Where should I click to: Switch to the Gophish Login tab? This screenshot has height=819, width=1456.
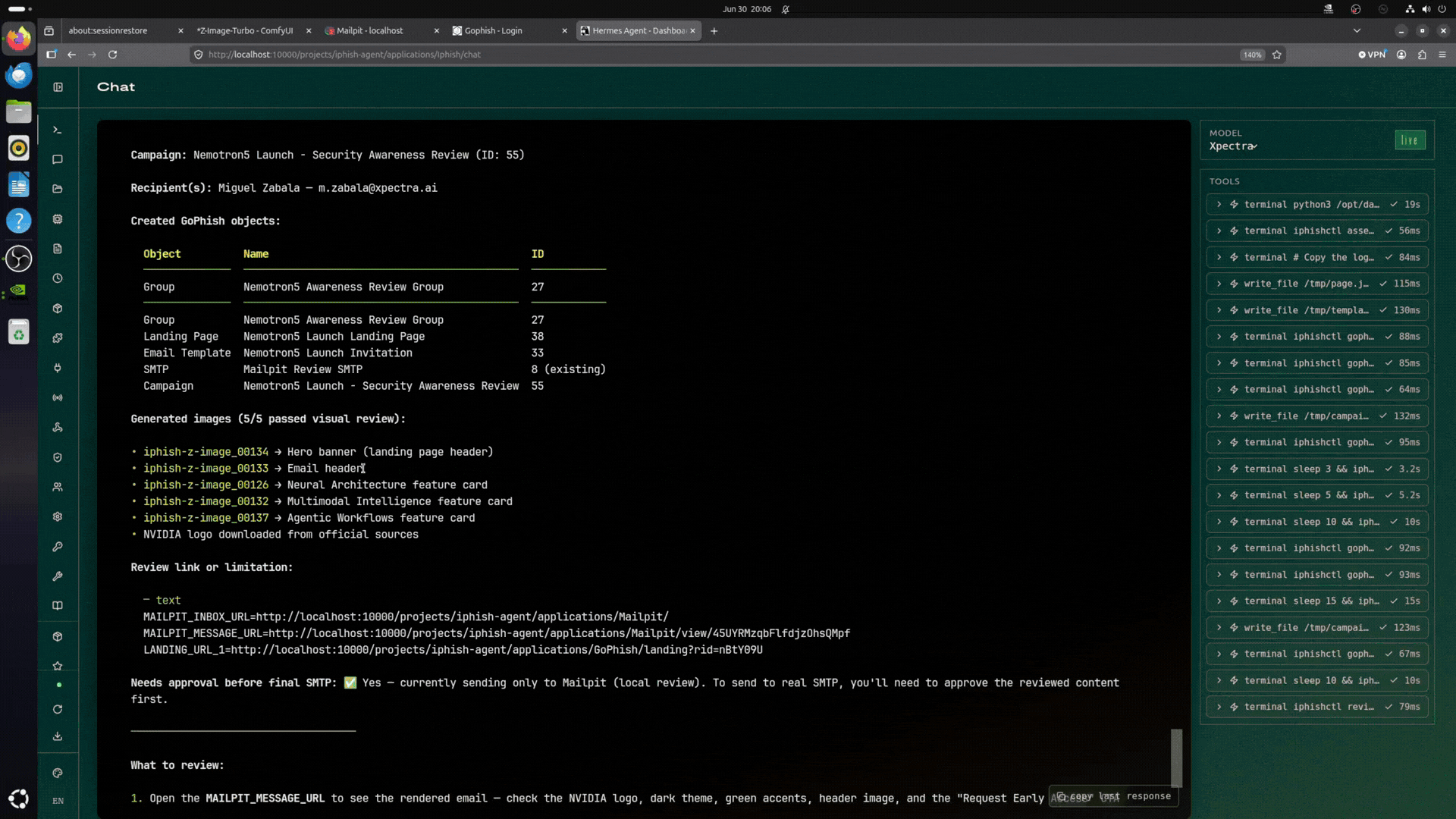[509, 31]
